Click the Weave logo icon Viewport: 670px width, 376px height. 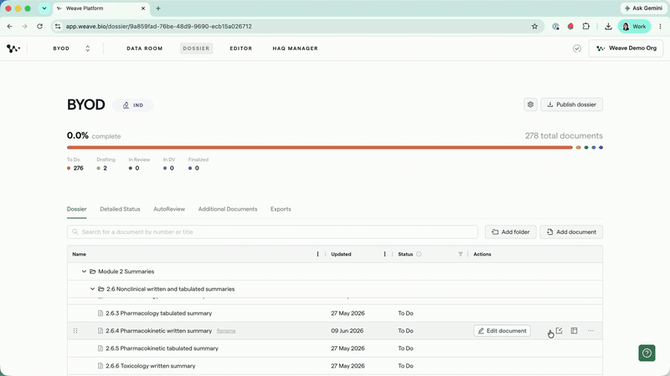coord(13,48)
